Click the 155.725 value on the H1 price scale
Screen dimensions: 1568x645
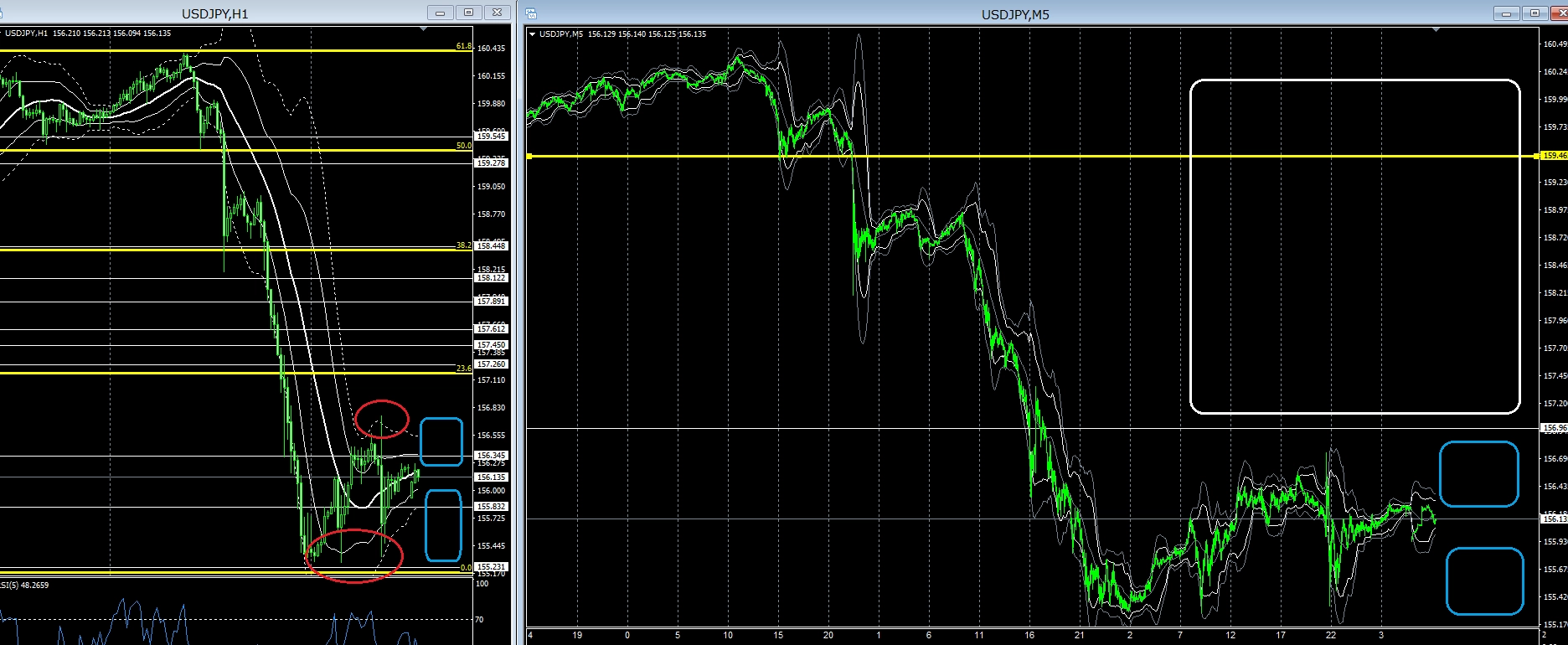click(492, 519)
